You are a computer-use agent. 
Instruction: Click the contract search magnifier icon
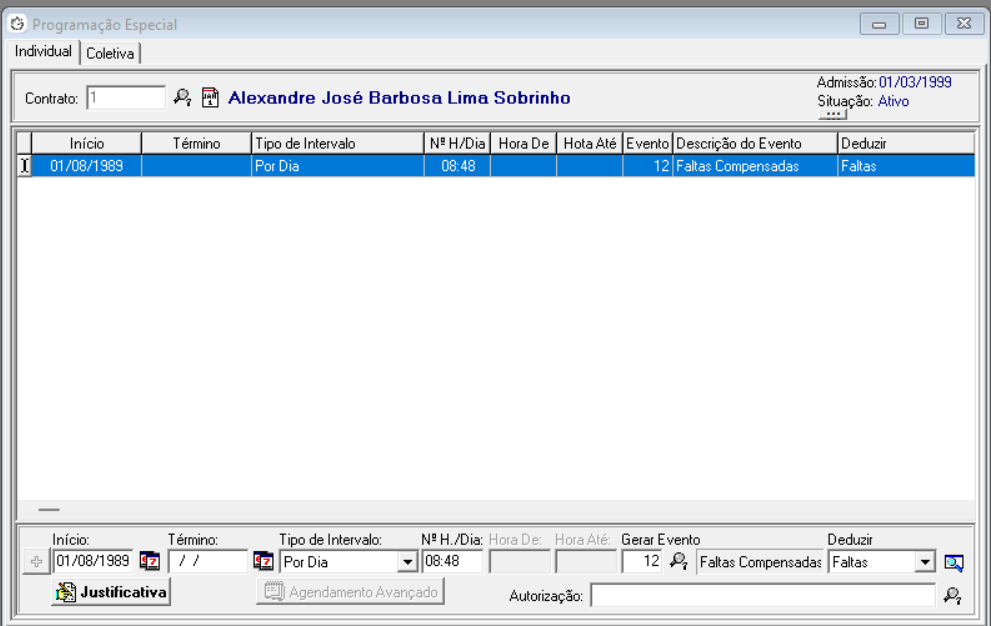tap(182, 97)
